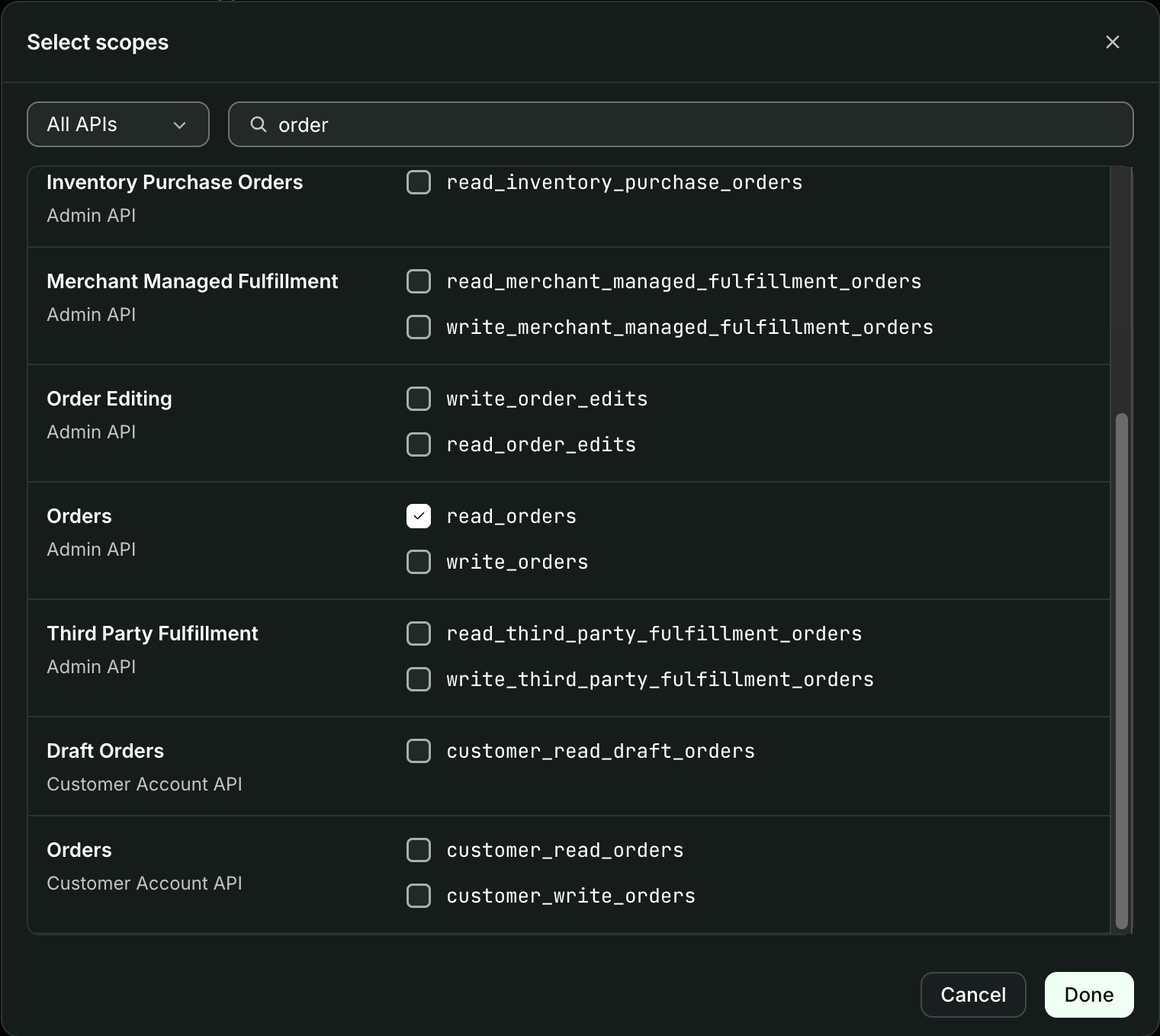
Task: Click Customer Account API under Draft Orders
Action: (x=144, y=784)
